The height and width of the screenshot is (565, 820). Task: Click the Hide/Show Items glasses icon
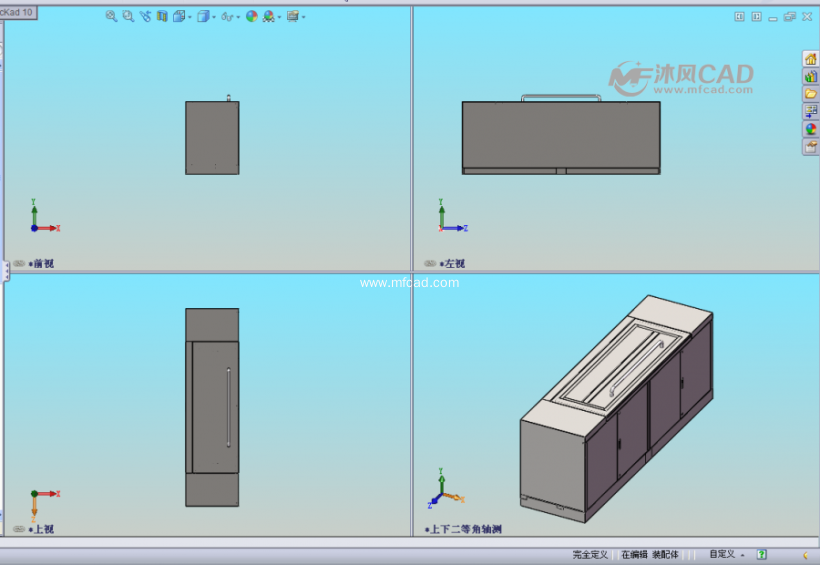click(x=227, y=17)
